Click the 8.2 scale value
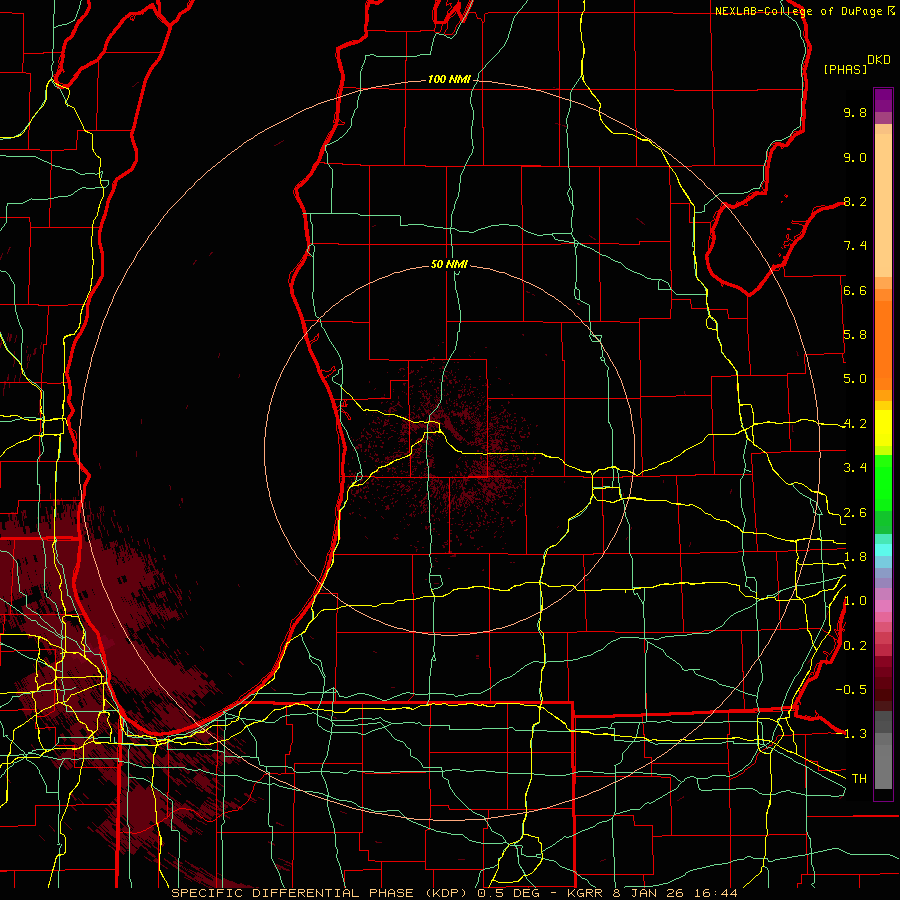The image size is (900, 900). coord(855,201)
